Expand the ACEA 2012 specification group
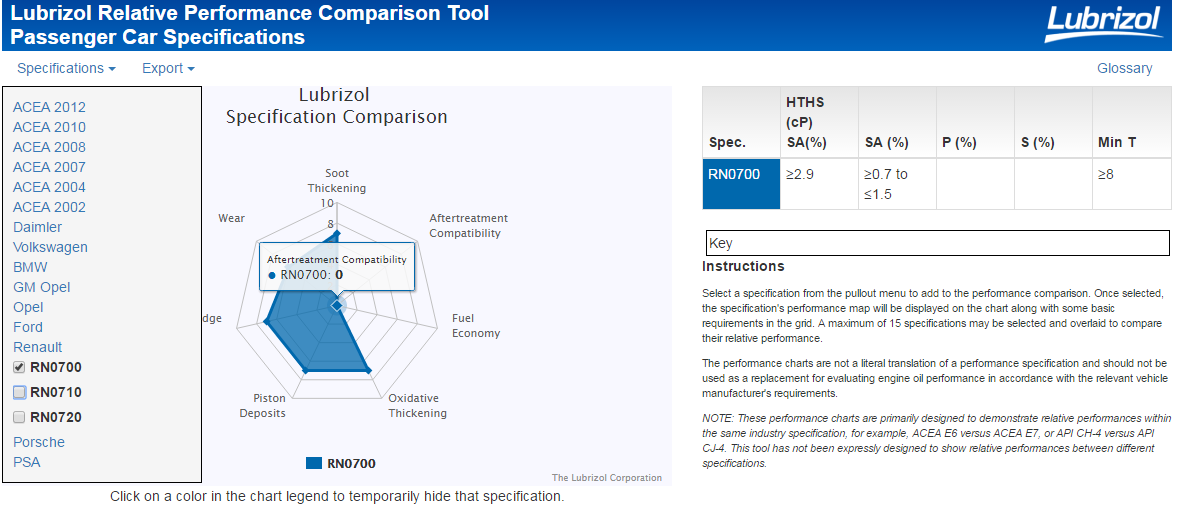 coord(49,107)
